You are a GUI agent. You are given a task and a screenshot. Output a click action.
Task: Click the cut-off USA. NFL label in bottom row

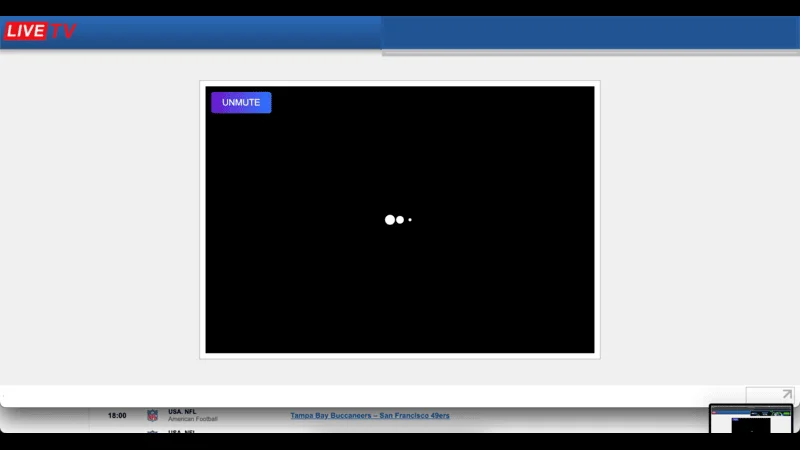tap(182, 431)
